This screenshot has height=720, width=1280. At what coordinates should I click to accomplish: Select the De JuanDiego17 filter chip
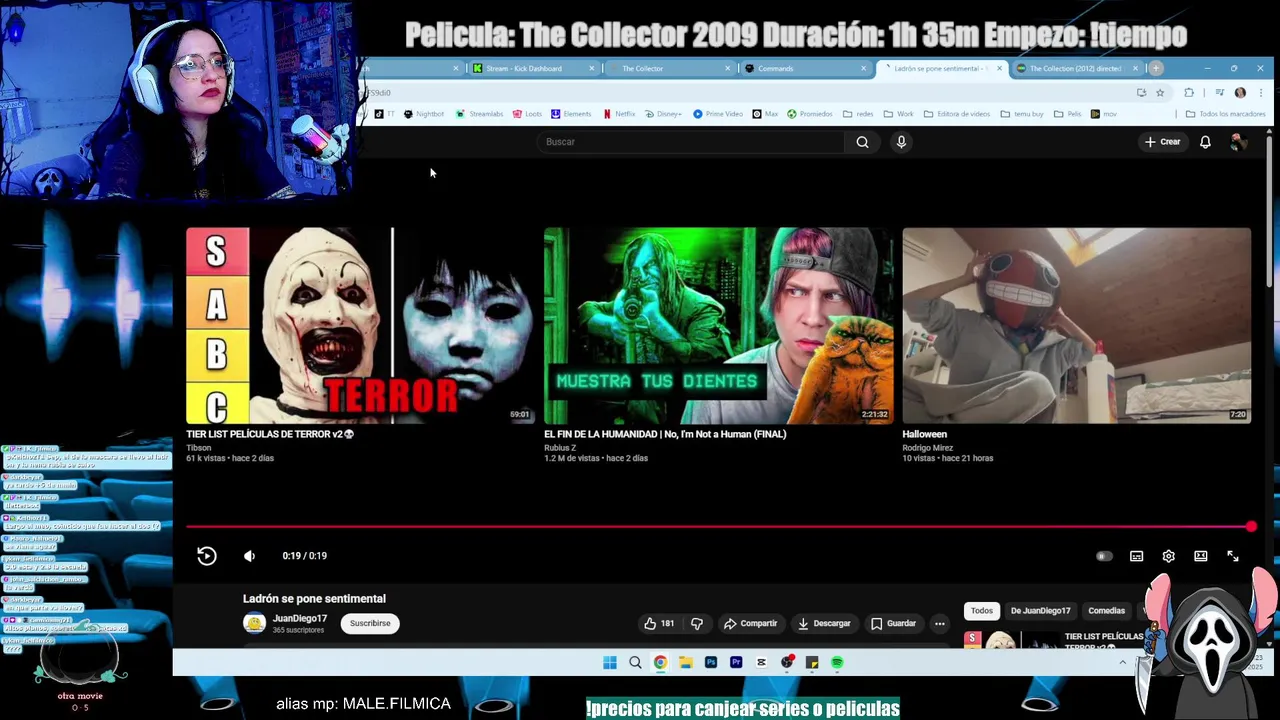[1040, 610]
